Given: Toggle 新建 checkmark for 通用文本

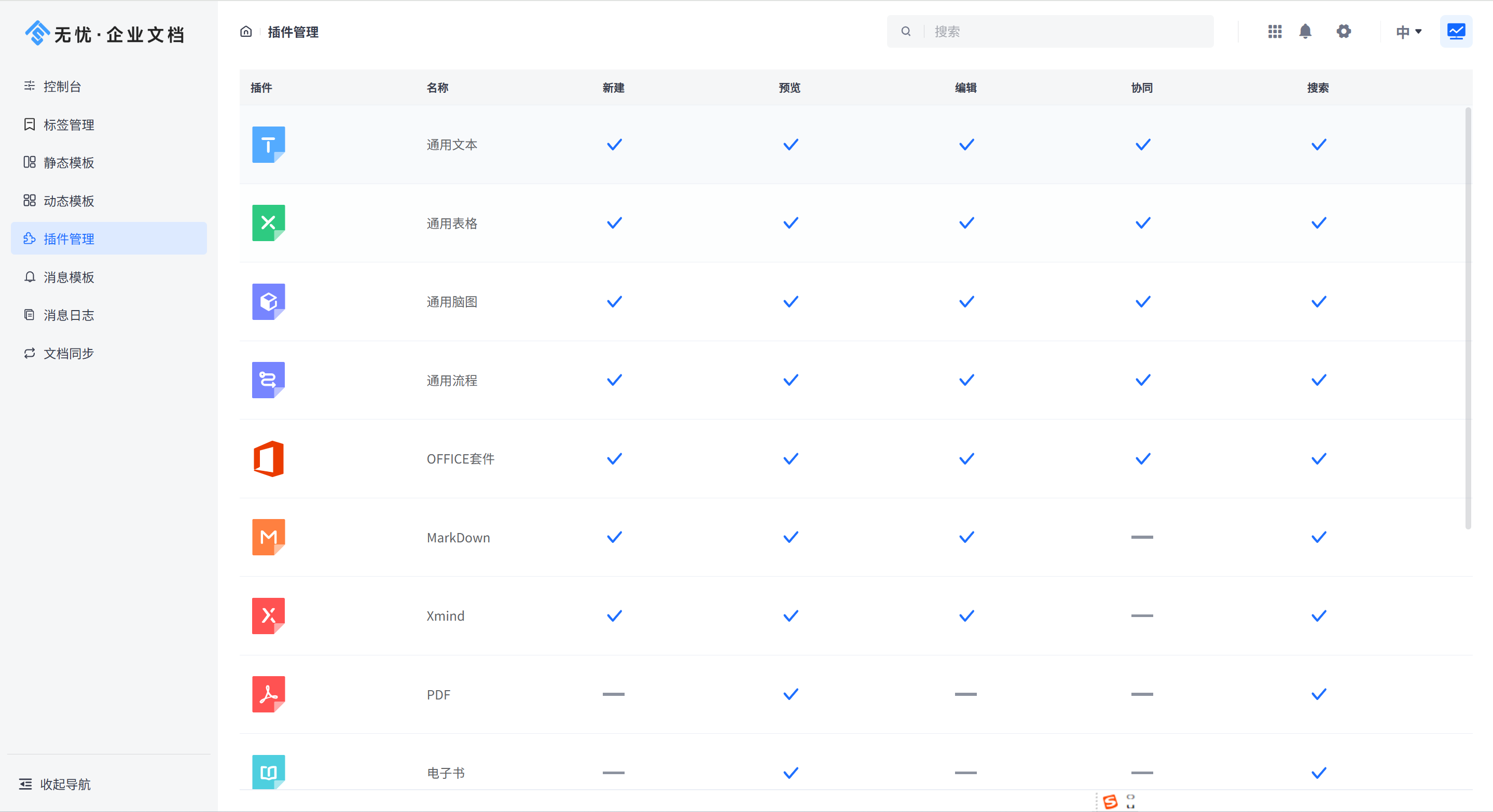Looking at the screenshot, I should 614,145.
